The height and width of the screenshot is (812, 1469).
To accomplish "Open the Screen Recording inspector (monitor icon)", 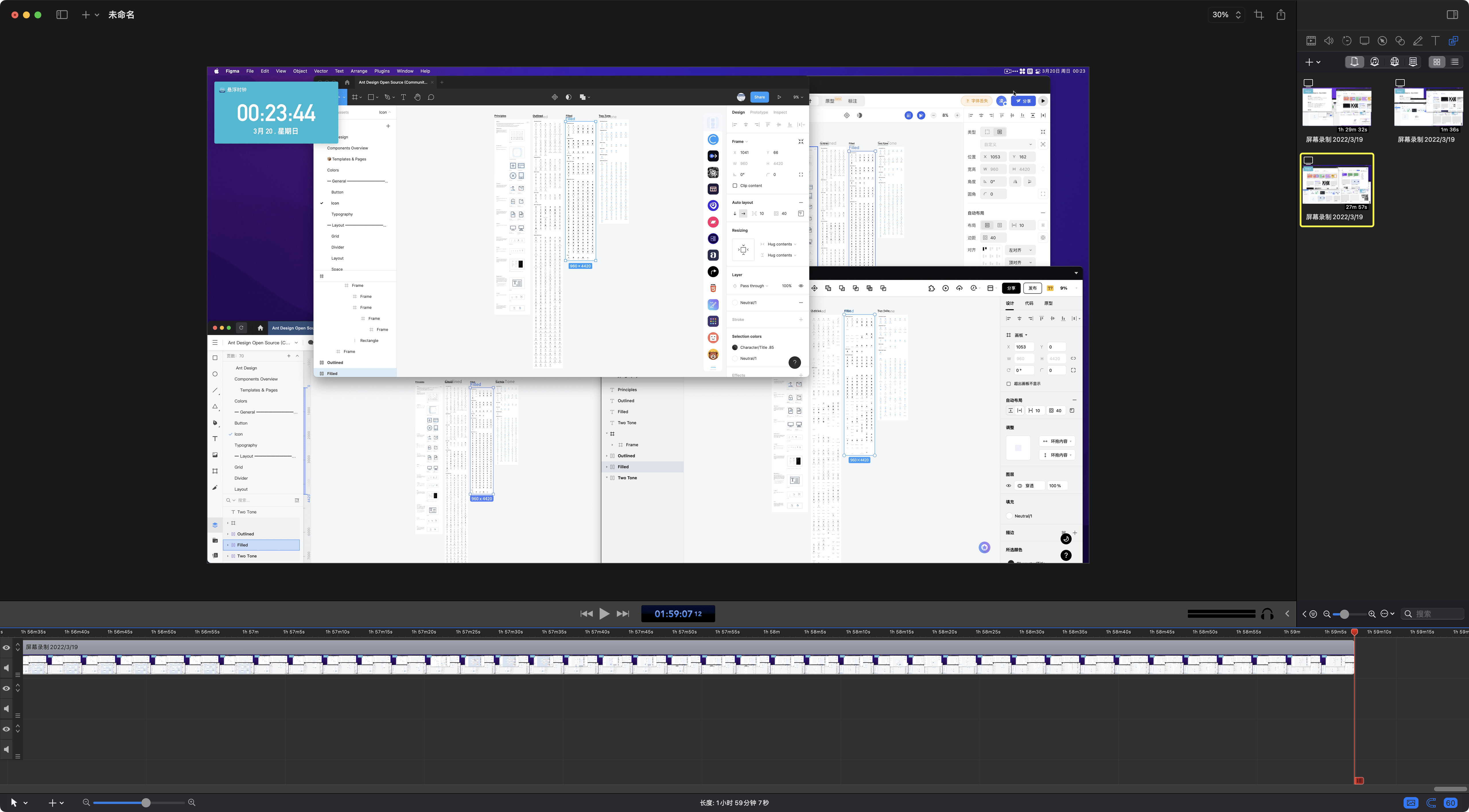I will pyautogui.click(x=1365, y=40).
